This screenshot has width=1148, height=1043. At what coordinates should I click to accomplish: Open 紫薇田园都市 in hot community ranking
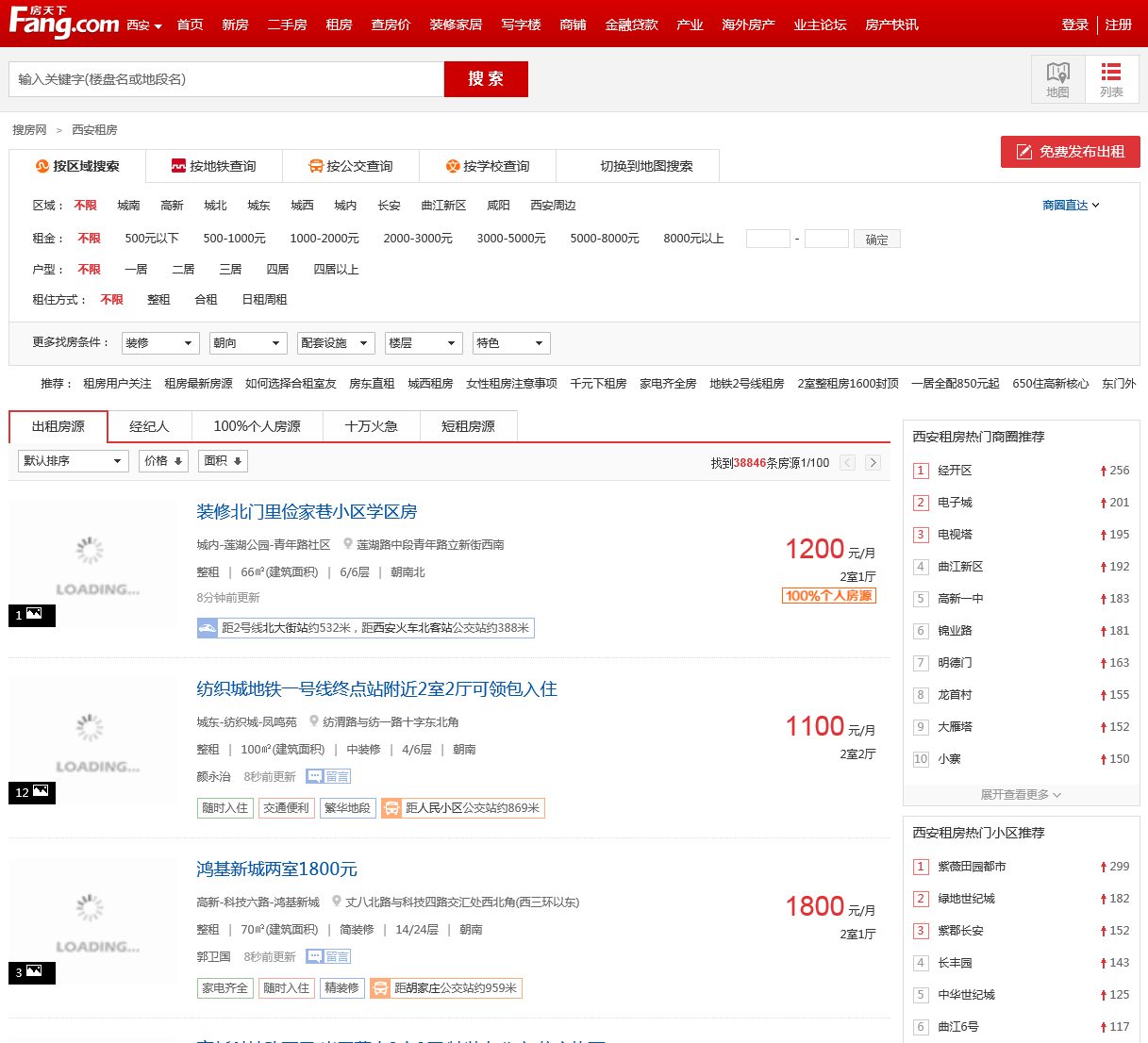(x=972, y=867)
